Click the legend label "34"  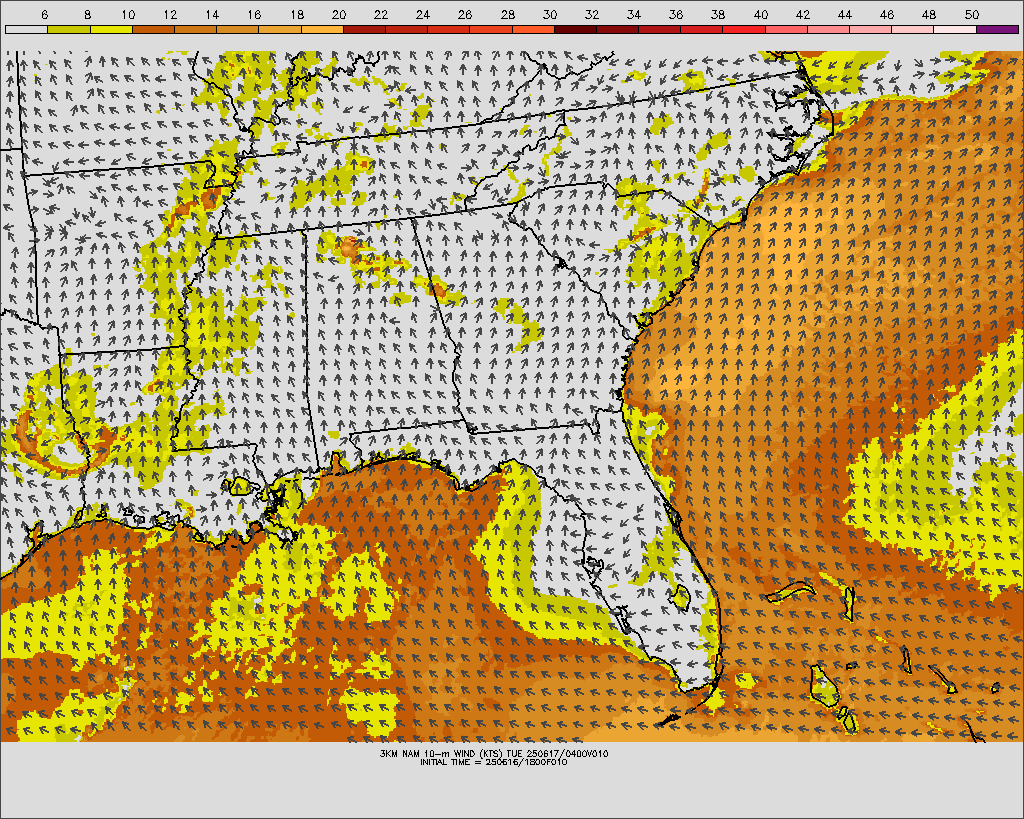[633, 14]
